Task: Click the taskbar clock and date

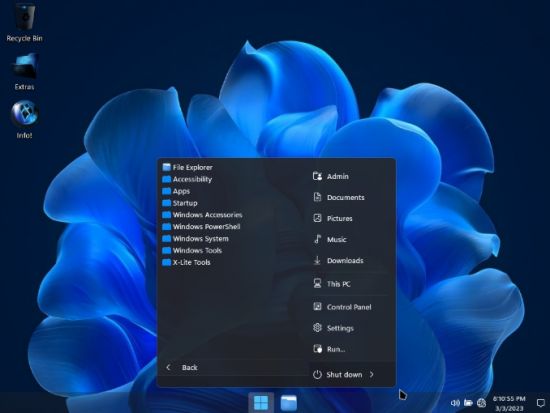Action: point(509,403)
